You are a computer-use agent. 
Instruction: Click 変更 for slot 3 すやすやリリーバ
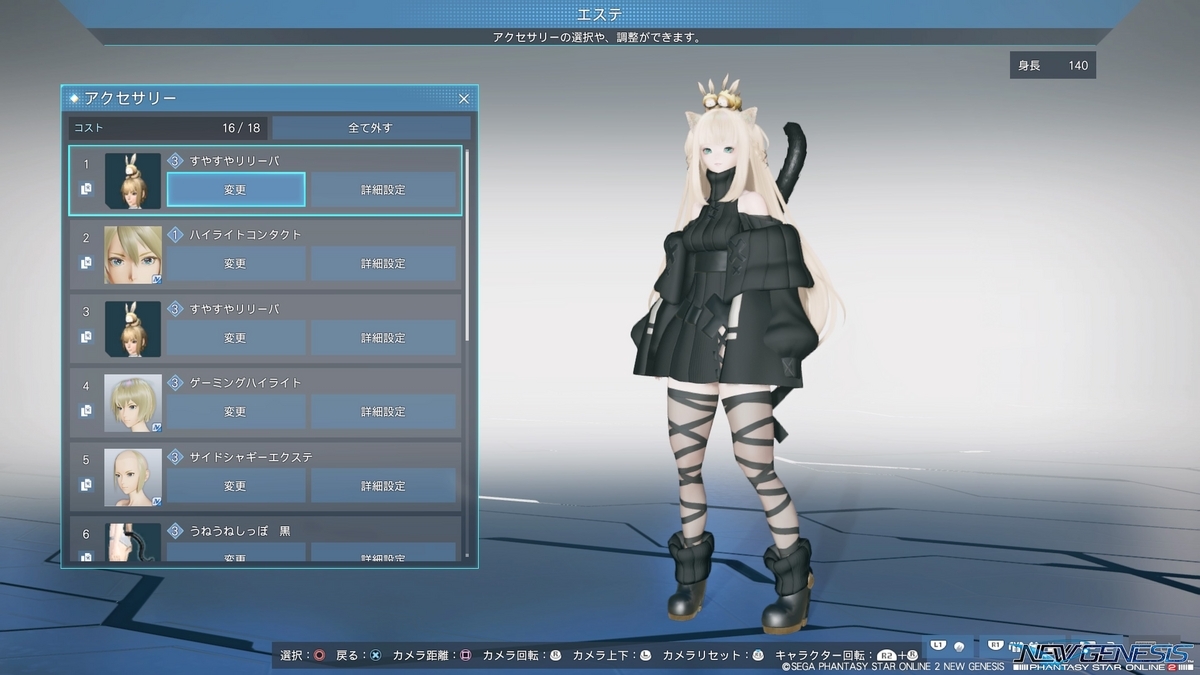click(x=235, y=338)
